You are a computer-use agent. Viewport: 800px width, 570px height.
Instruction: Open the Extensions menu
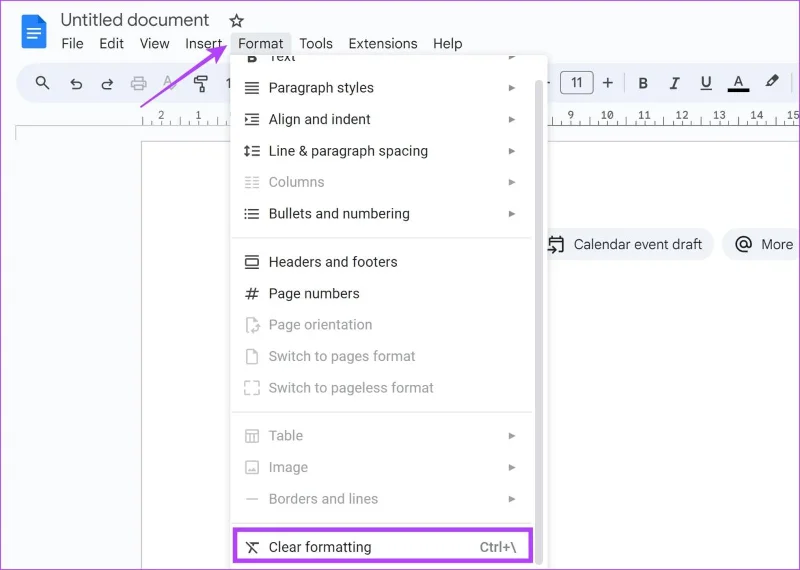(x=383, y=44)
